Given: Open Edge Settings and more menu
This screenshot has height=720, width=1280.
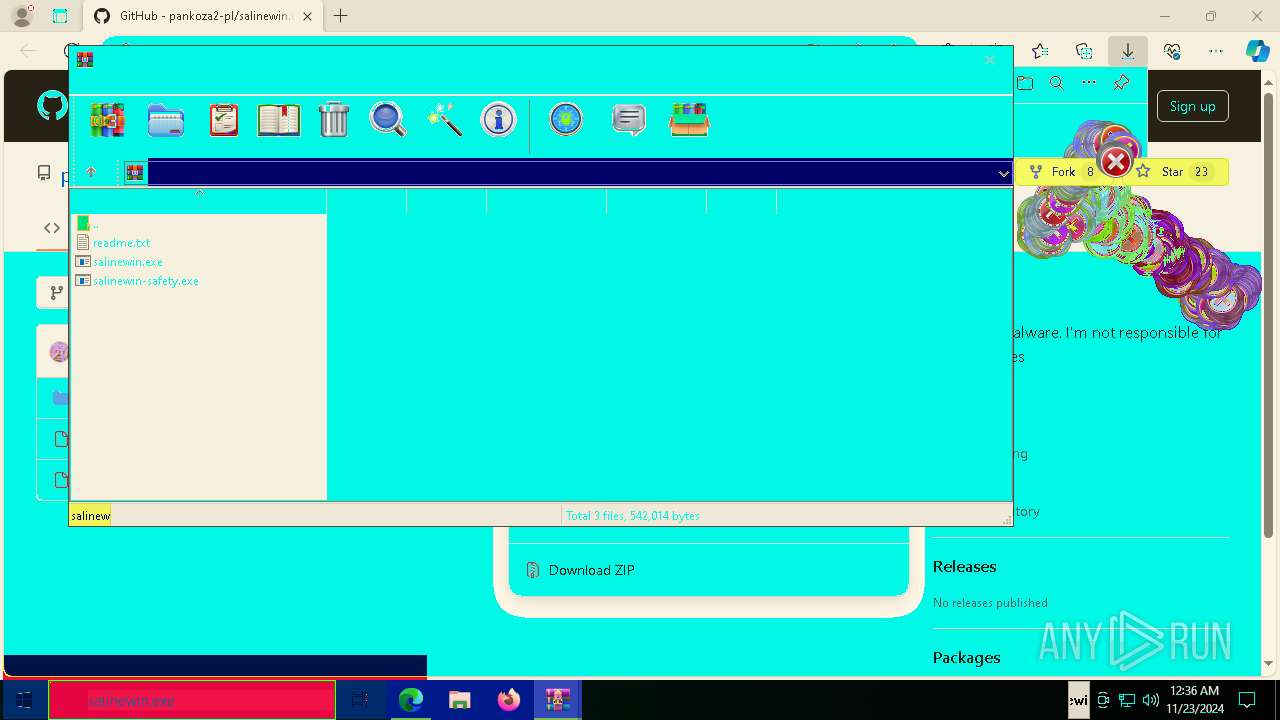Looking at the screenshot, I should coord(1216,51).
